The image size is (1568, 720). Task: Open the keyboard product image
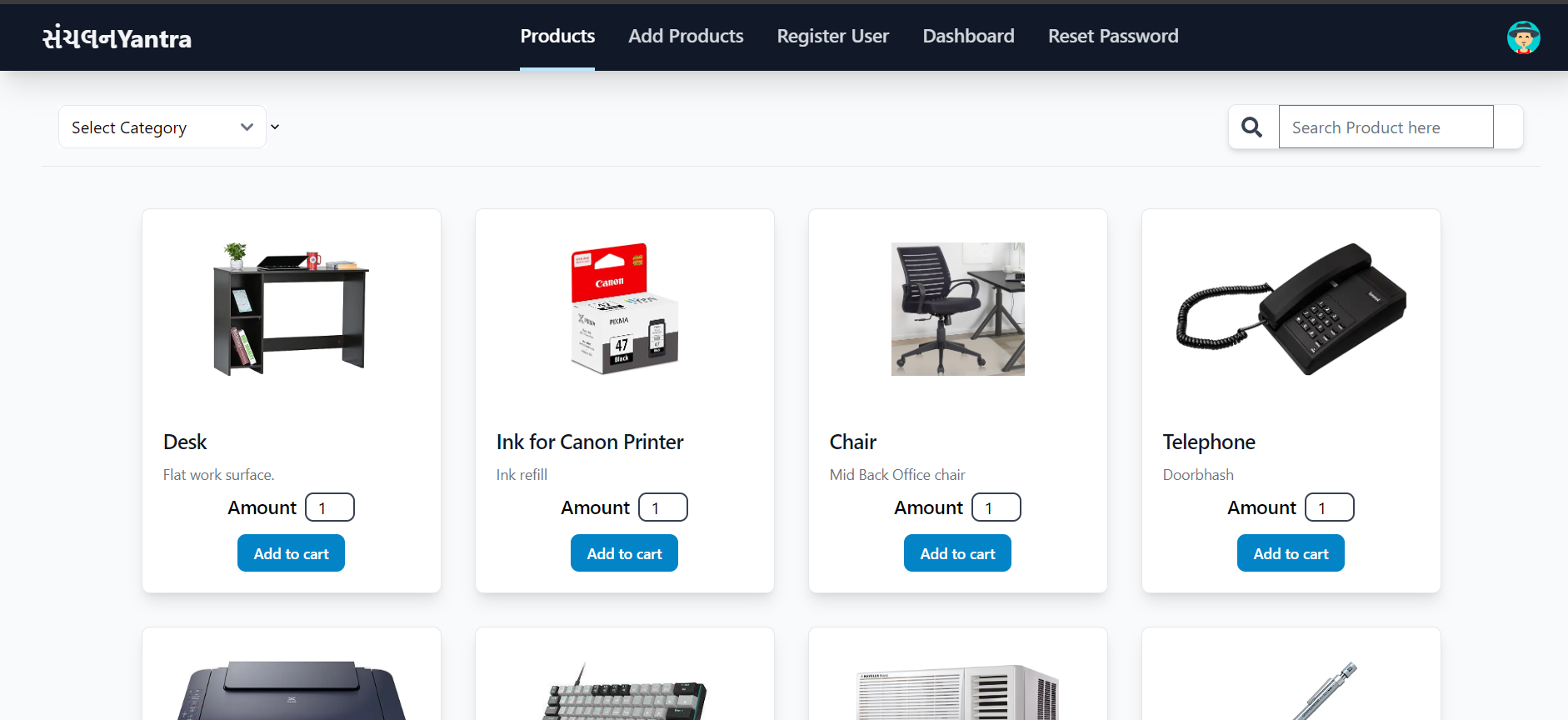[x=625, y=691]
